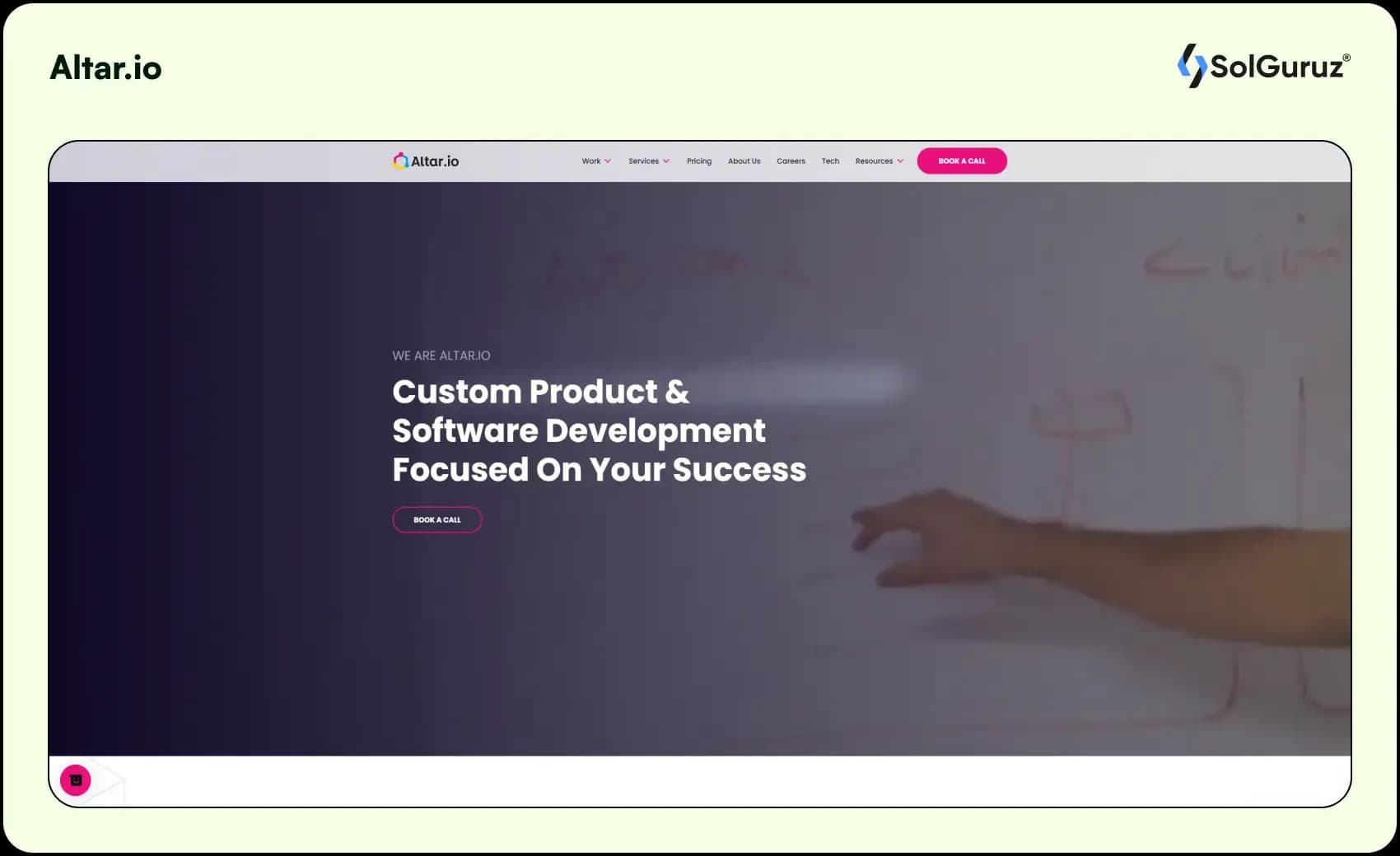This screenshot has height=856, width=1400.
Task: Go to the About Us page
Action: coord(744,161)
